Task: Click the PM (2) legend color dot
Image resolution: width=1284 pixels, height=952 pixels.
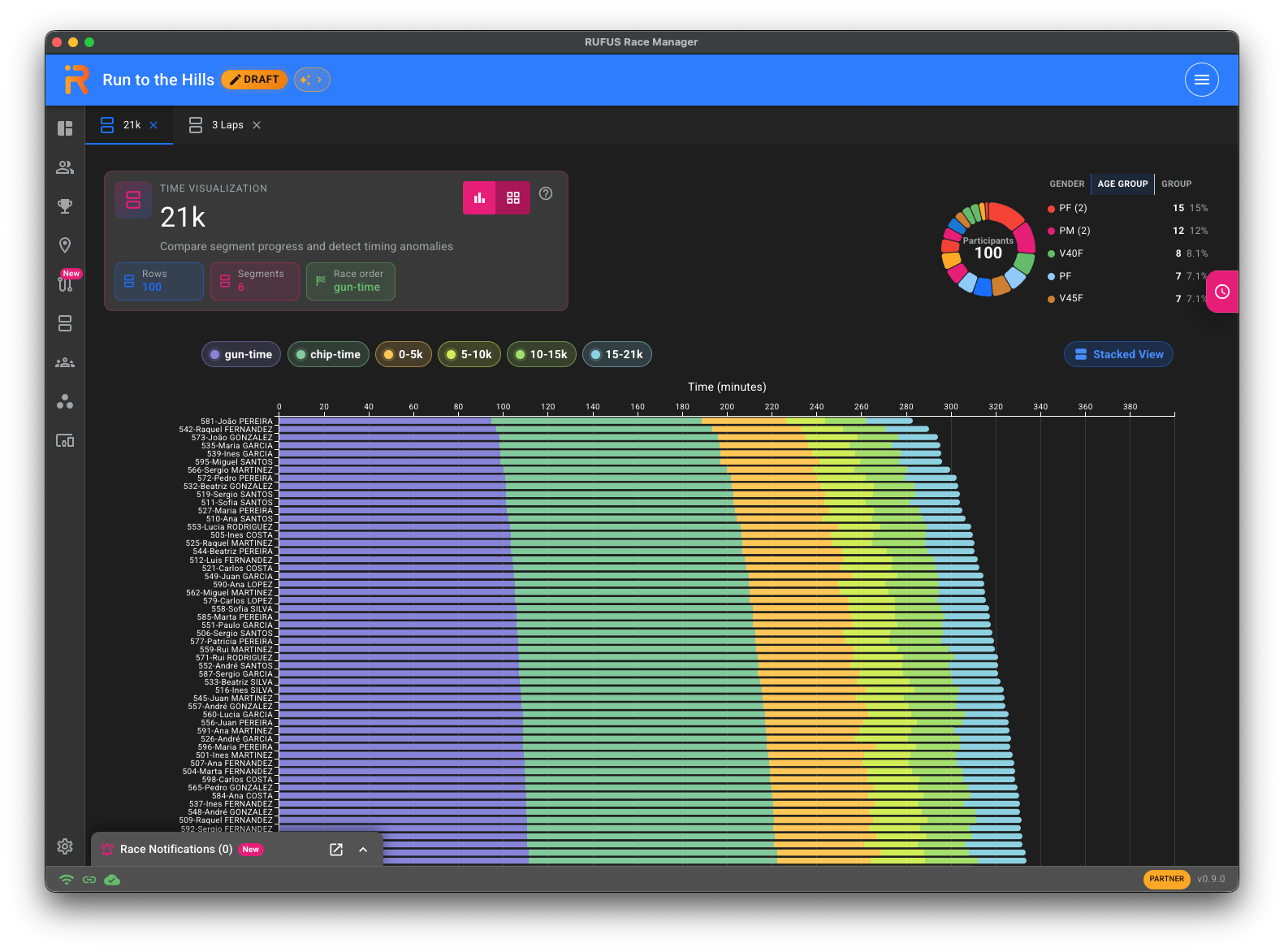Action: 1051,232
